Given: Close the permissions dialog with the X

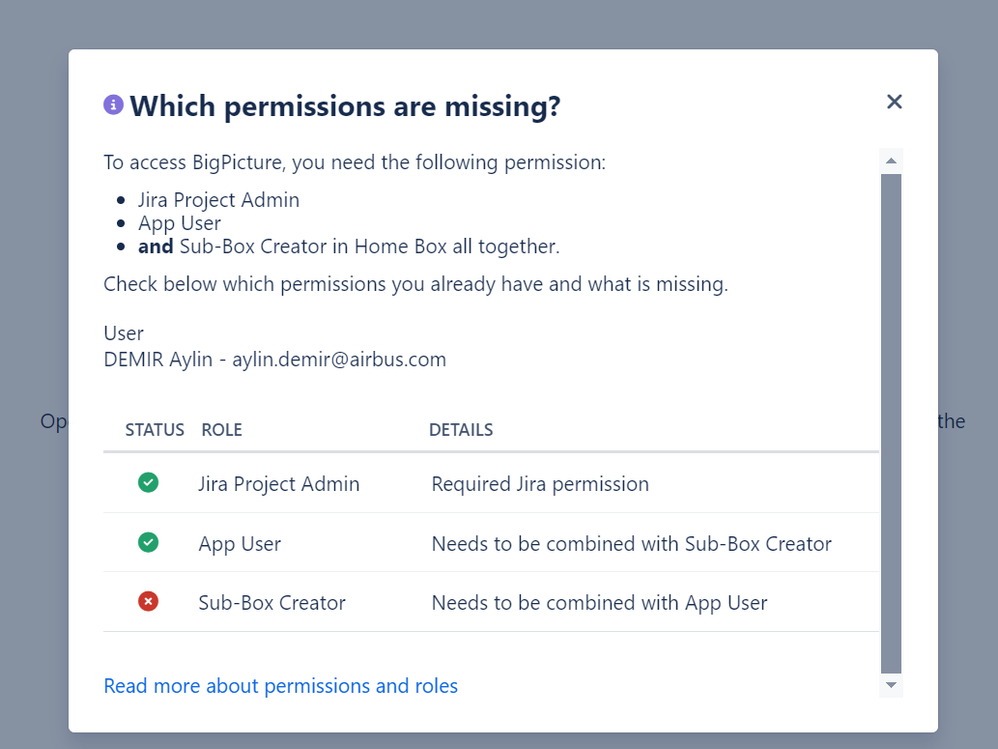Looking at the screenshot, I should 894,102.
